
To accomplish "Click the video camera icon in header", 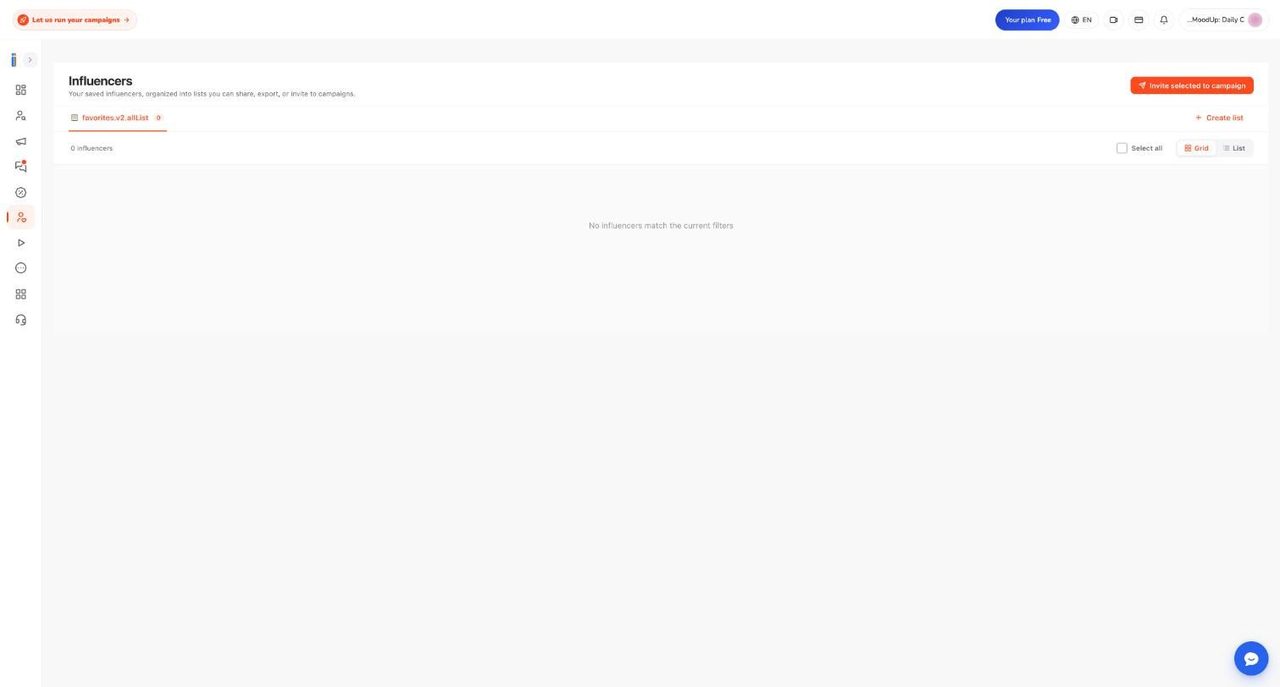I will (x=1113, y=20).
